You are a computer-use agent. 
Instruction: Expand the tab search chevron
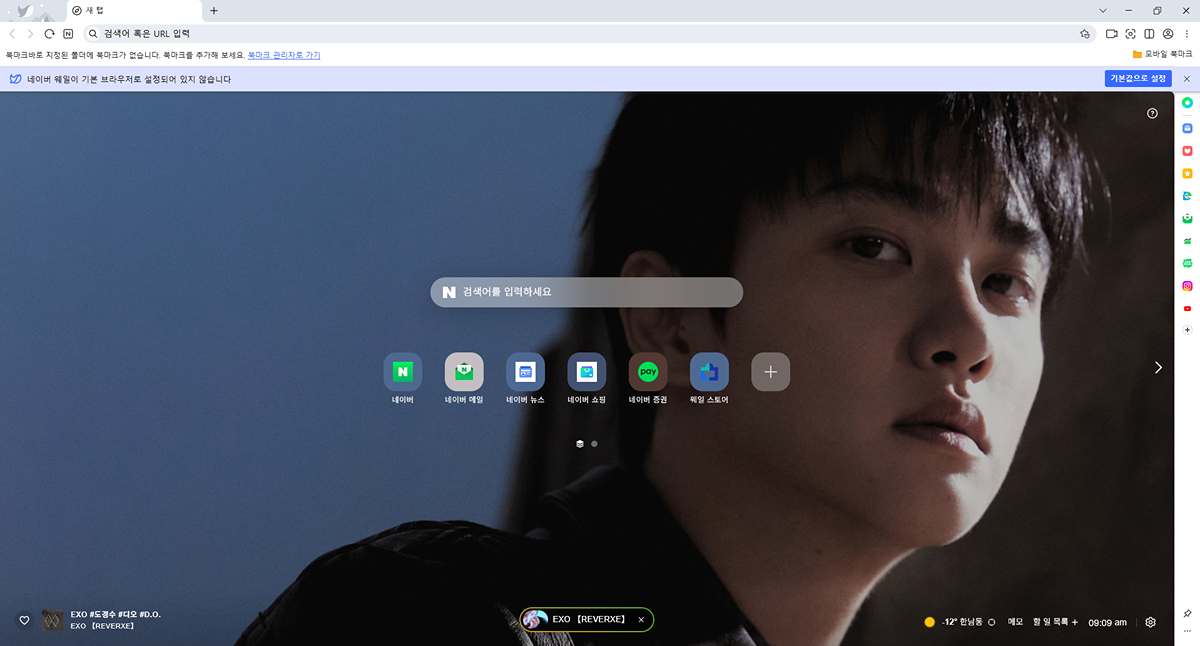1103,10
